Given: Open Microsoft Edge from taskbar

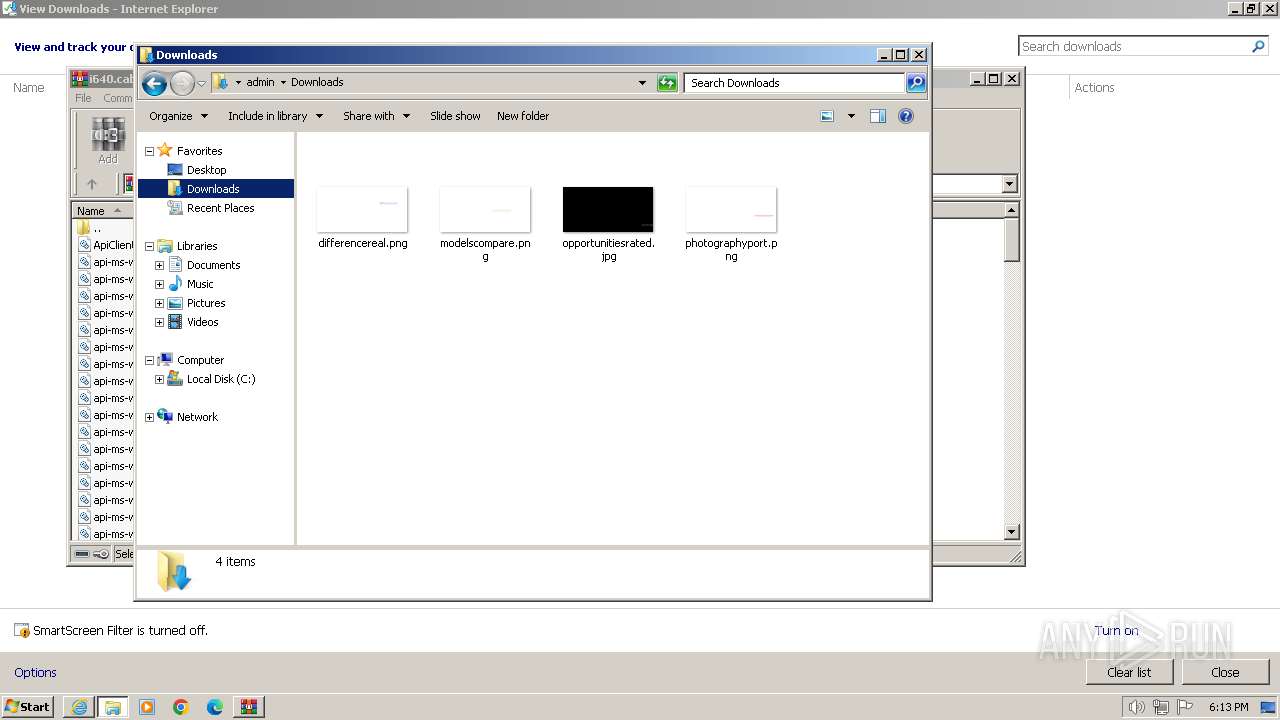Looking at the screenshot, I should coord(215,707).
